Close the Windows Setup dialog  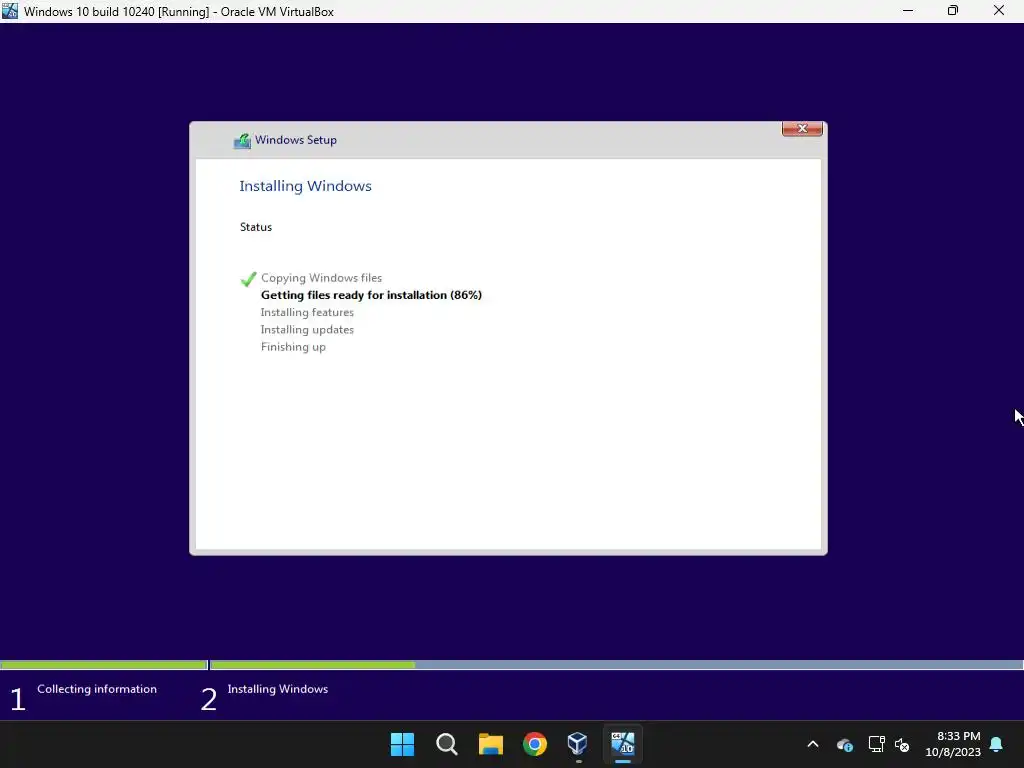pyautogui.click(x=802, y=129)
